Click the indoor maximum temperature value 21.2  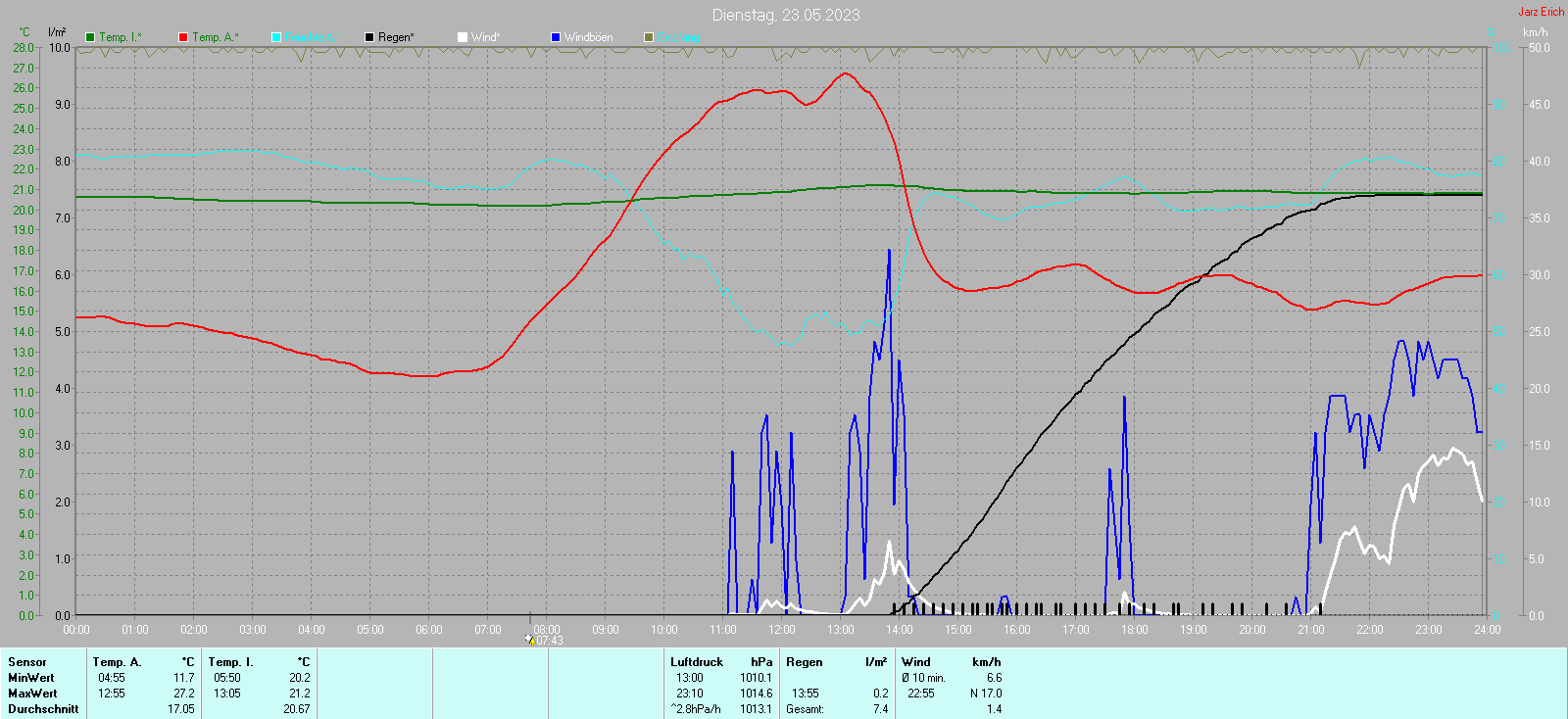pyautogui.click(x=300, y=694)
